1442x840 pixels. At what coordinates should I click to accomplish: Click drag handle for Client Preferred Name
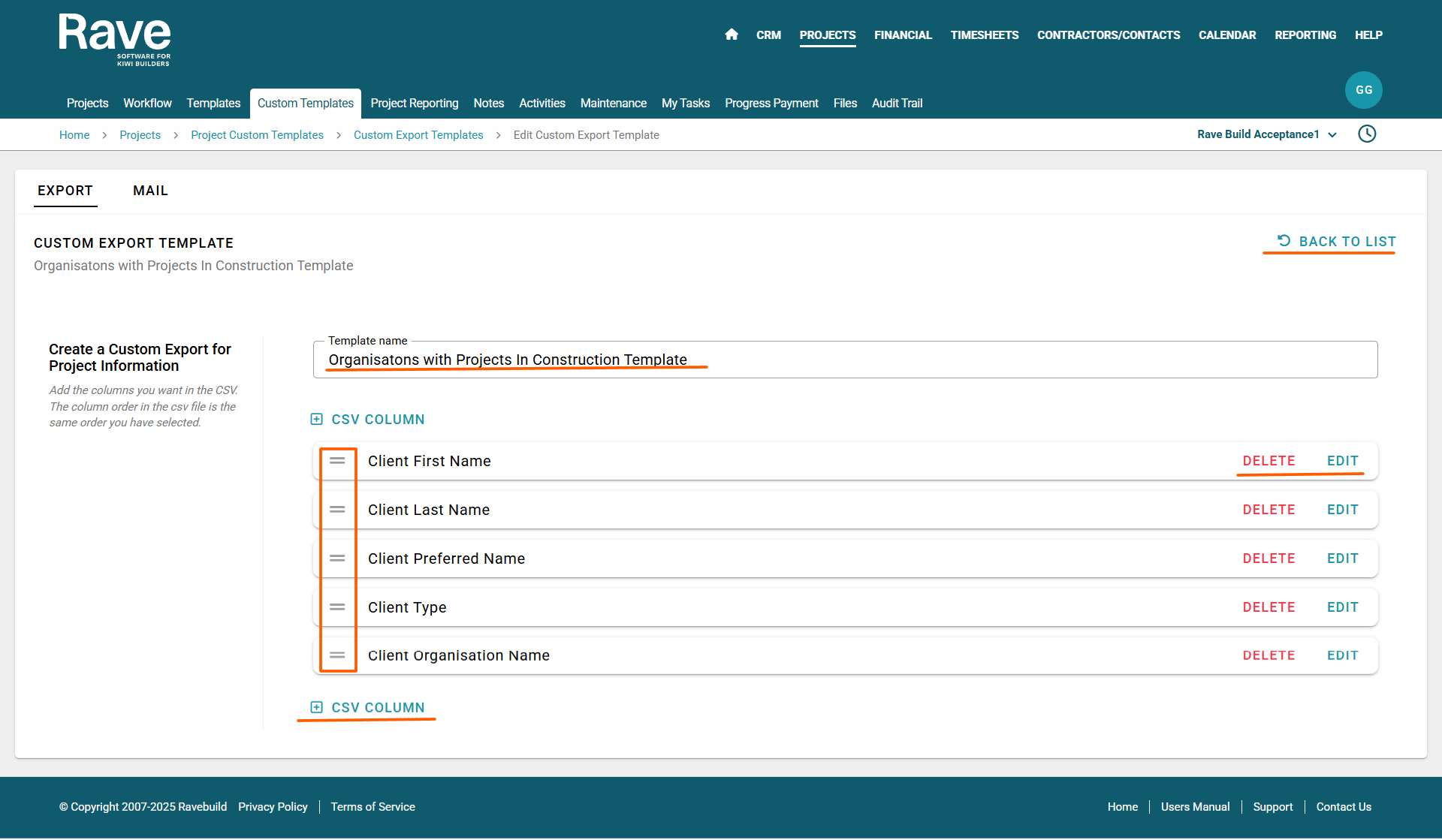point(337,558)
